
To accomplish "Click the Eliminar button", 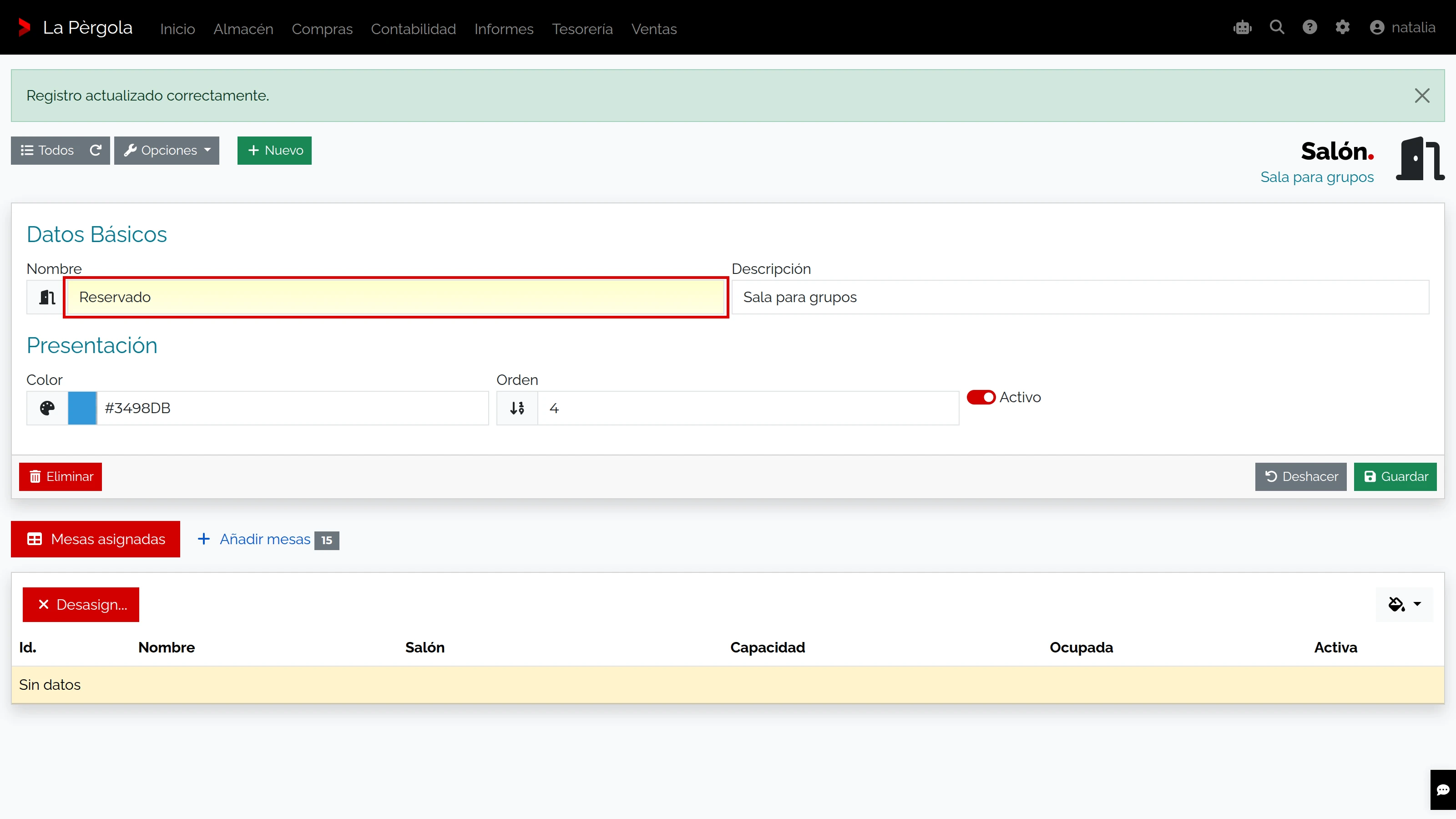I will click(x=61, y=476).
